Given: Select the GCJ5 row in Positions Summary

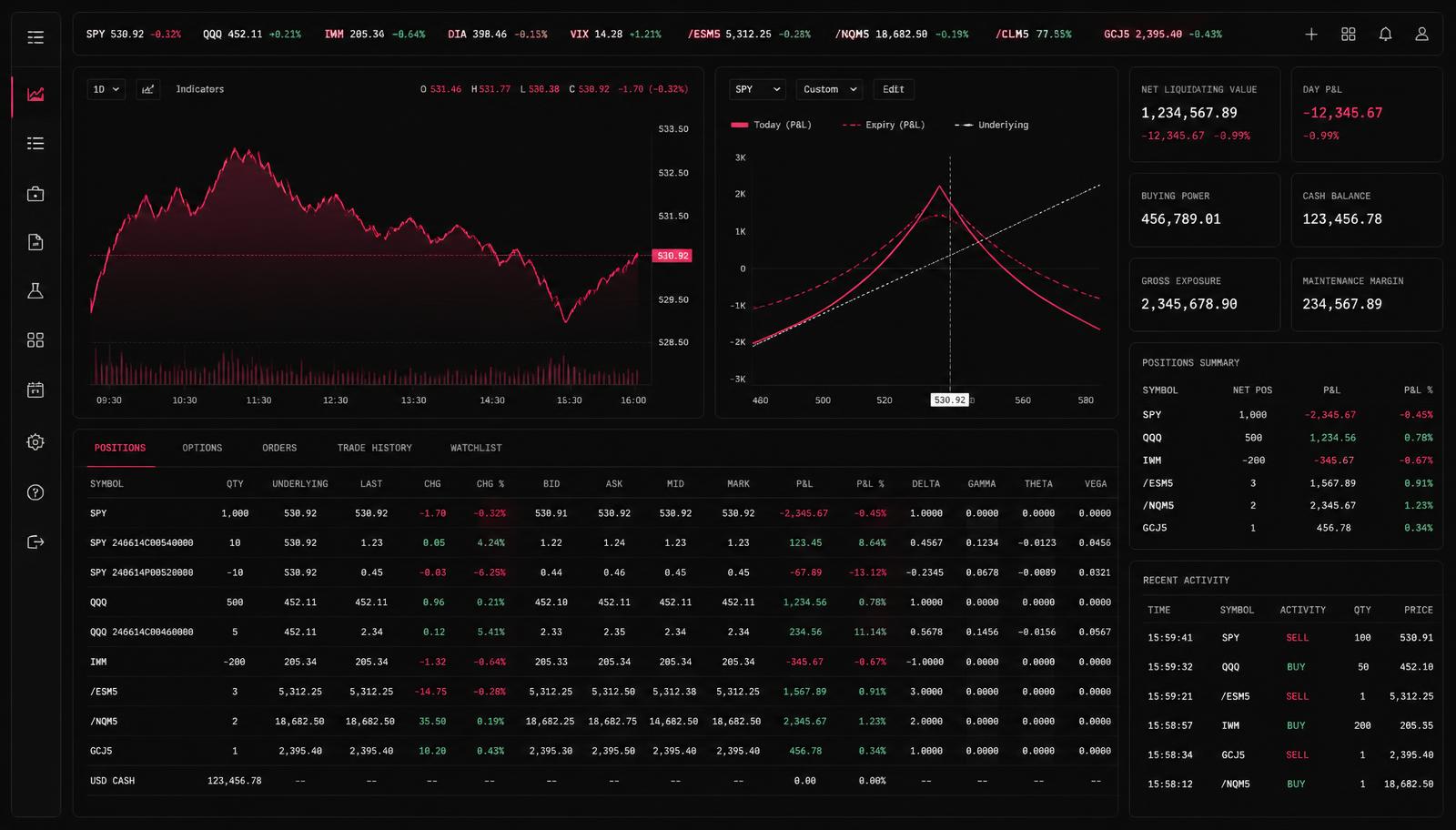Looking at the screenshot, I should (1287, 528).
